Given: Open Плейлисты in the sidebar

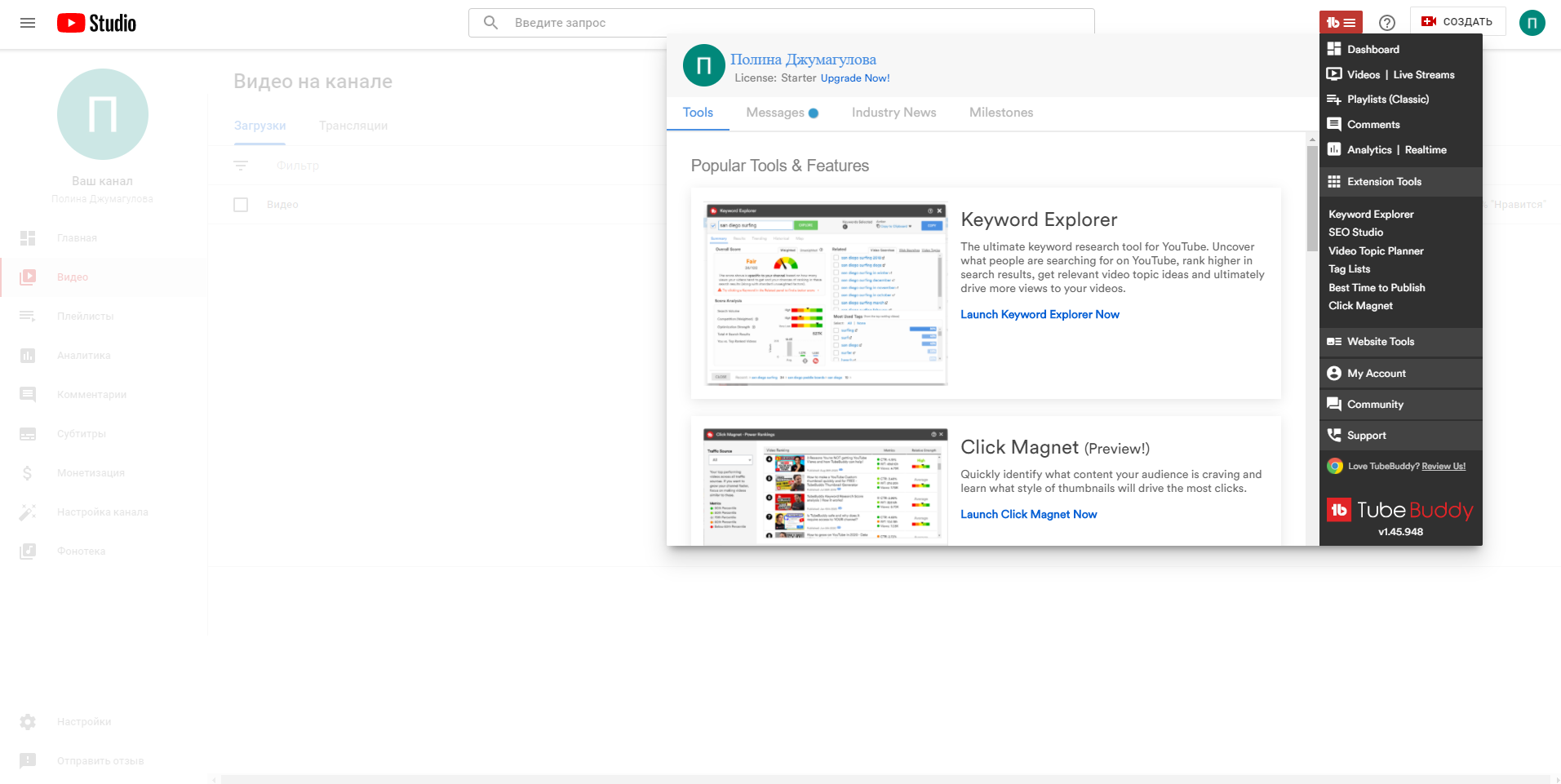Looking at the screenshot, I should tap(85, 317).
